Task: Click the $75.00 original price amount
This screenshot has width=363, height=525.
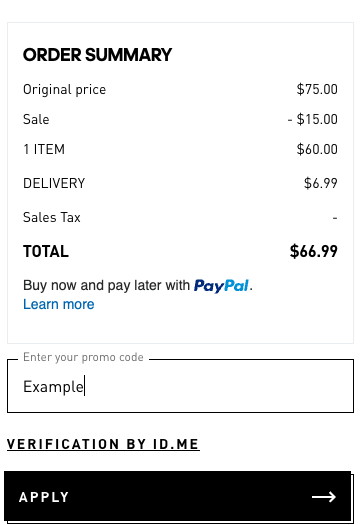Action: (317, 89)
